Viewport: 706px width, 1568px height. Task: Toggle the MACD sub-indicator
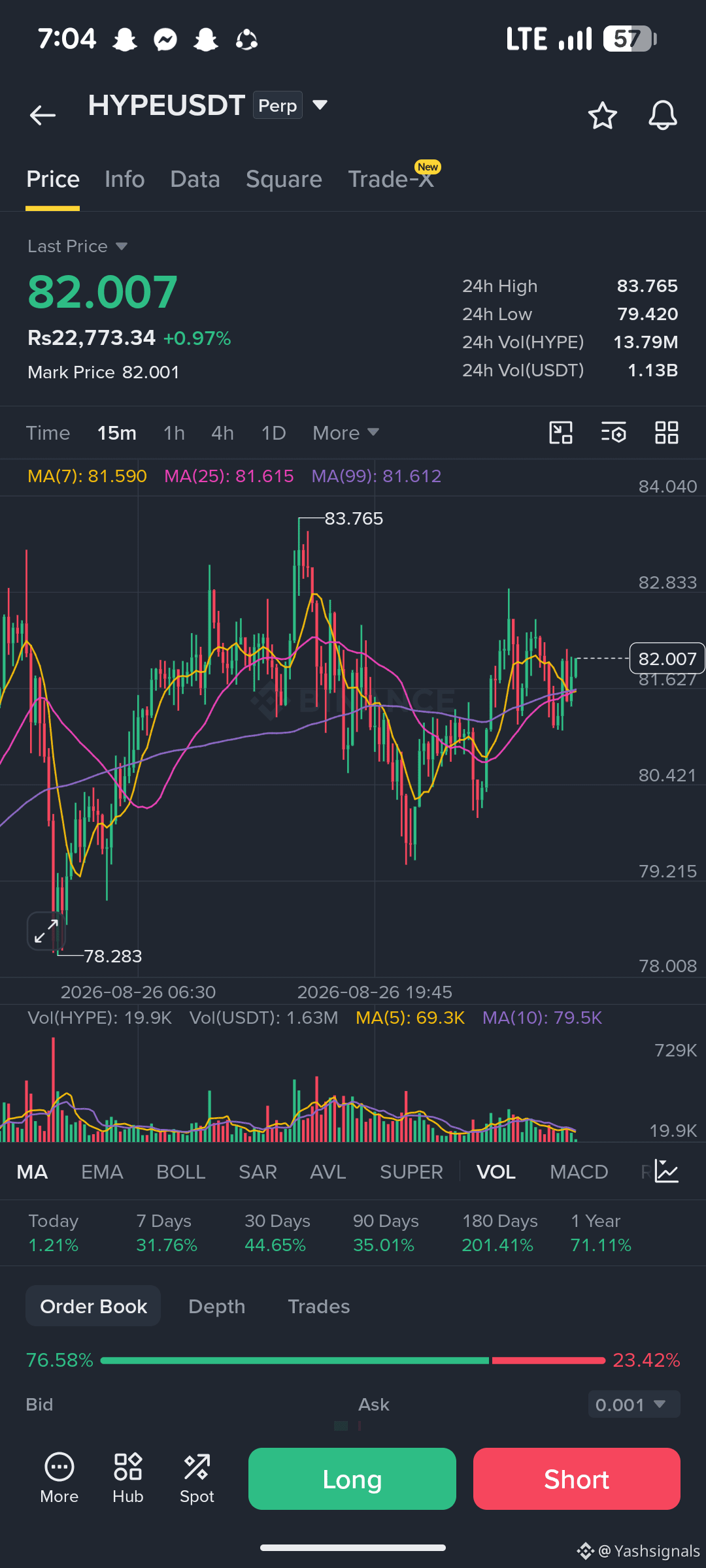(x=579, y=1171)
